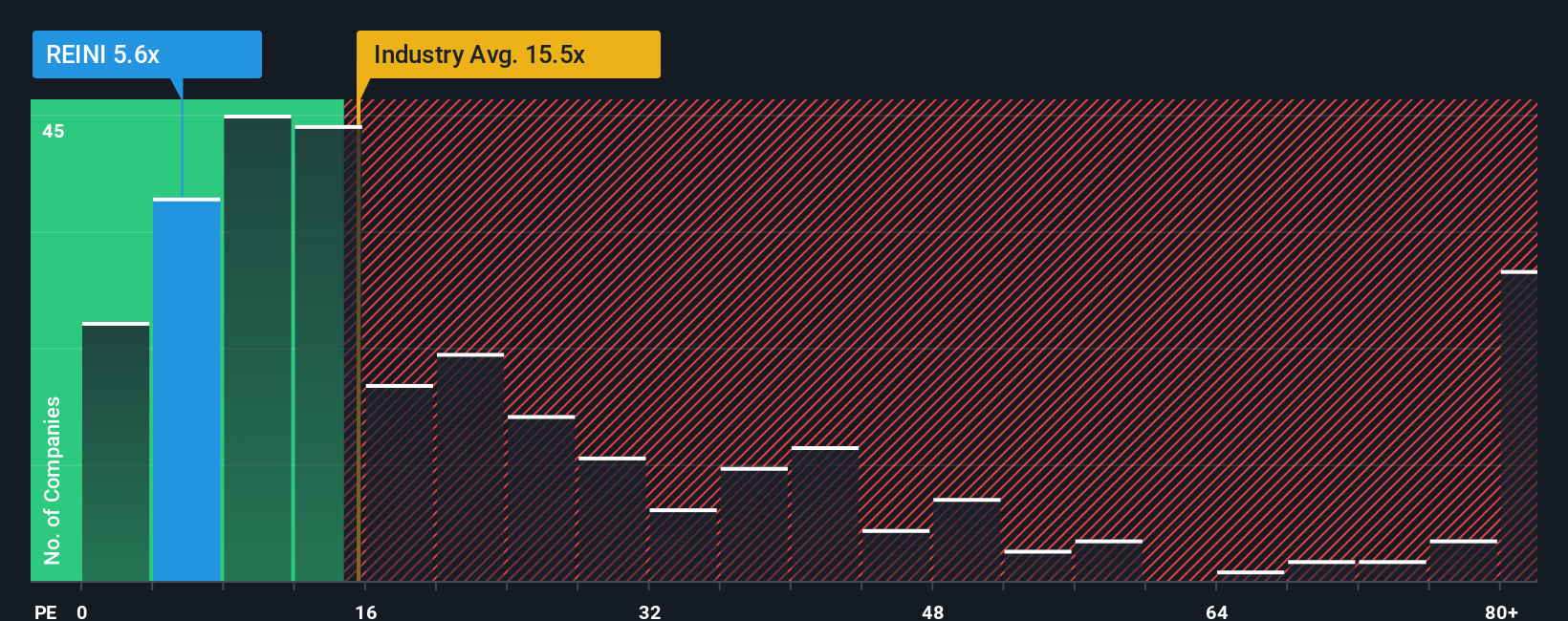Select the highlighted blue REINI histogram bar
Screen dimensions: 1568x621
(x=186, y=390)
